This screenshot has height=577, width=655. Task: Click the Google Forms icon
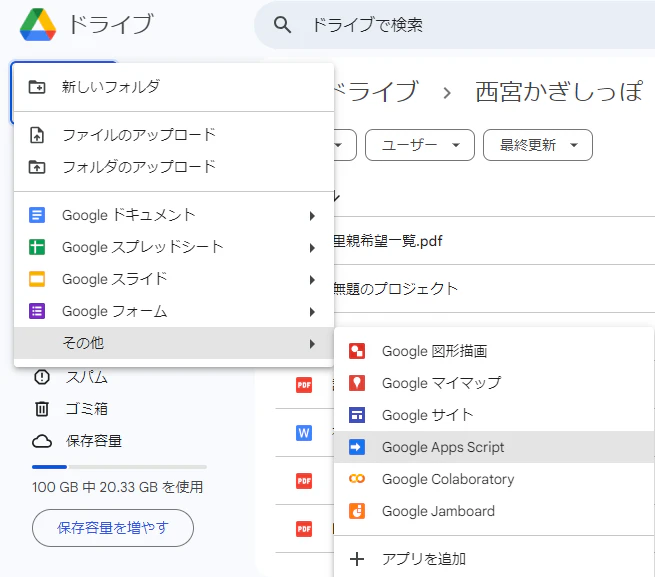click(x=37, y=311)
